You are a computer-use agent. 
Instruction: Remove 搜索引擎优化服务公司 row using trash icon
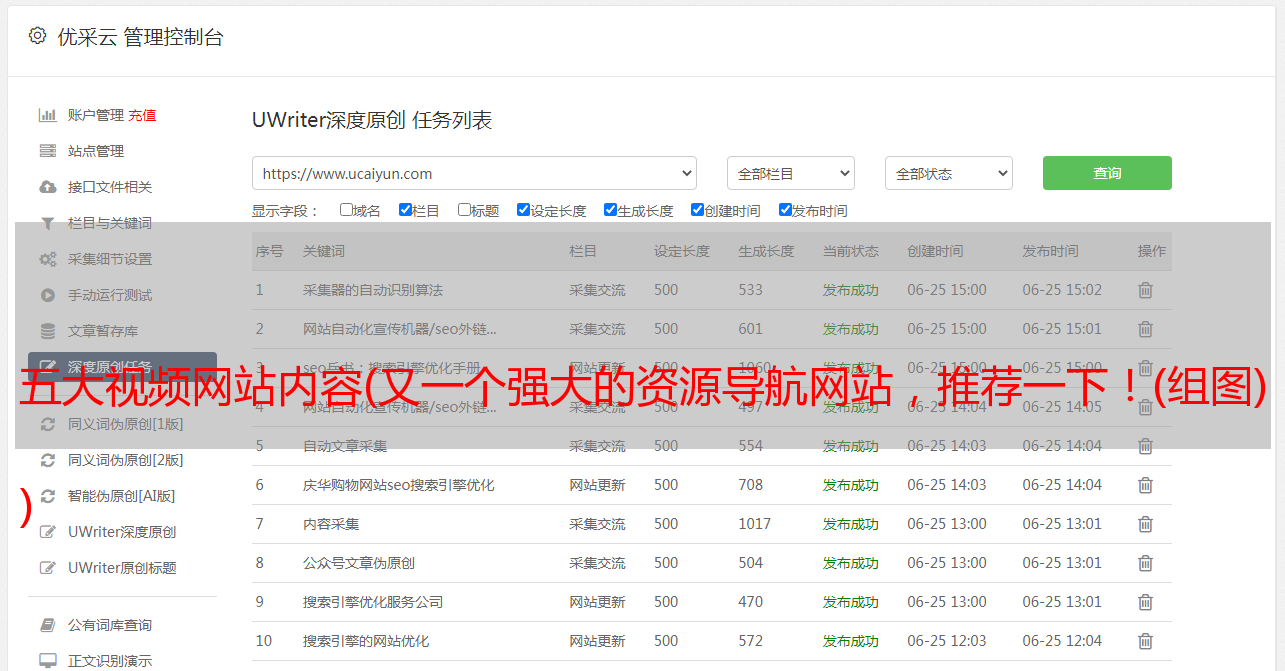(x=1145, y=602)
